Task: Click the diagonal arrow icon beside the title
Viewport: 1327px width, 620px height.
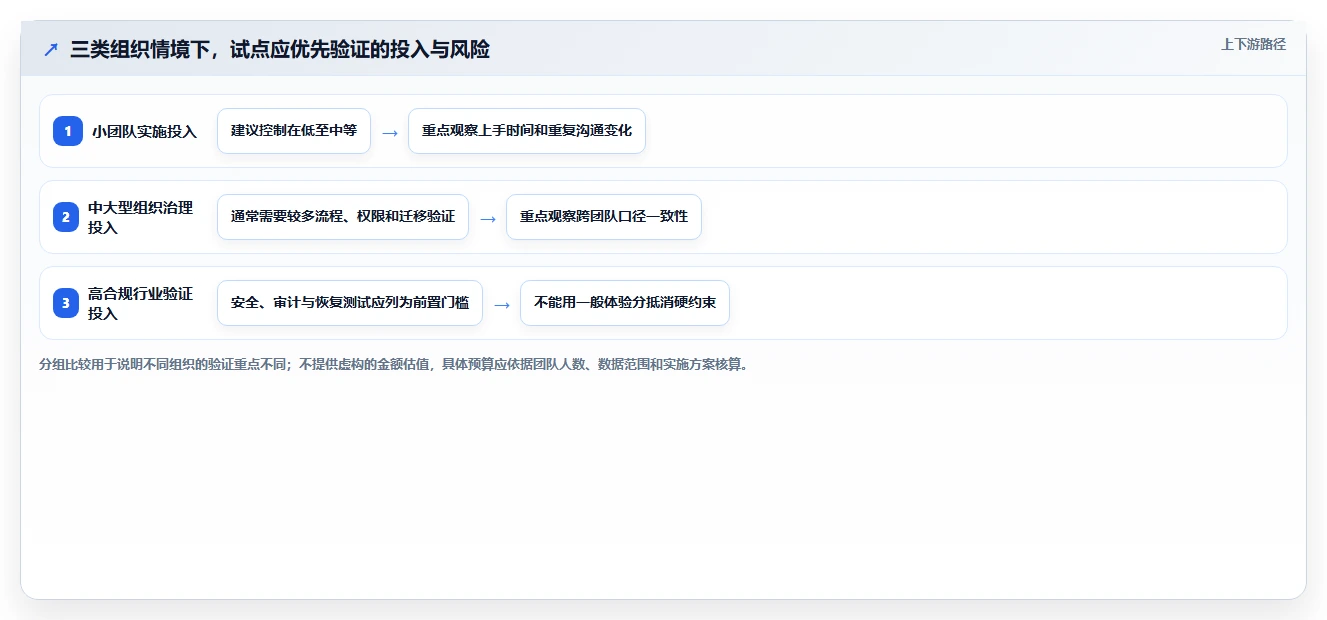Action: (x=50, y=49)
